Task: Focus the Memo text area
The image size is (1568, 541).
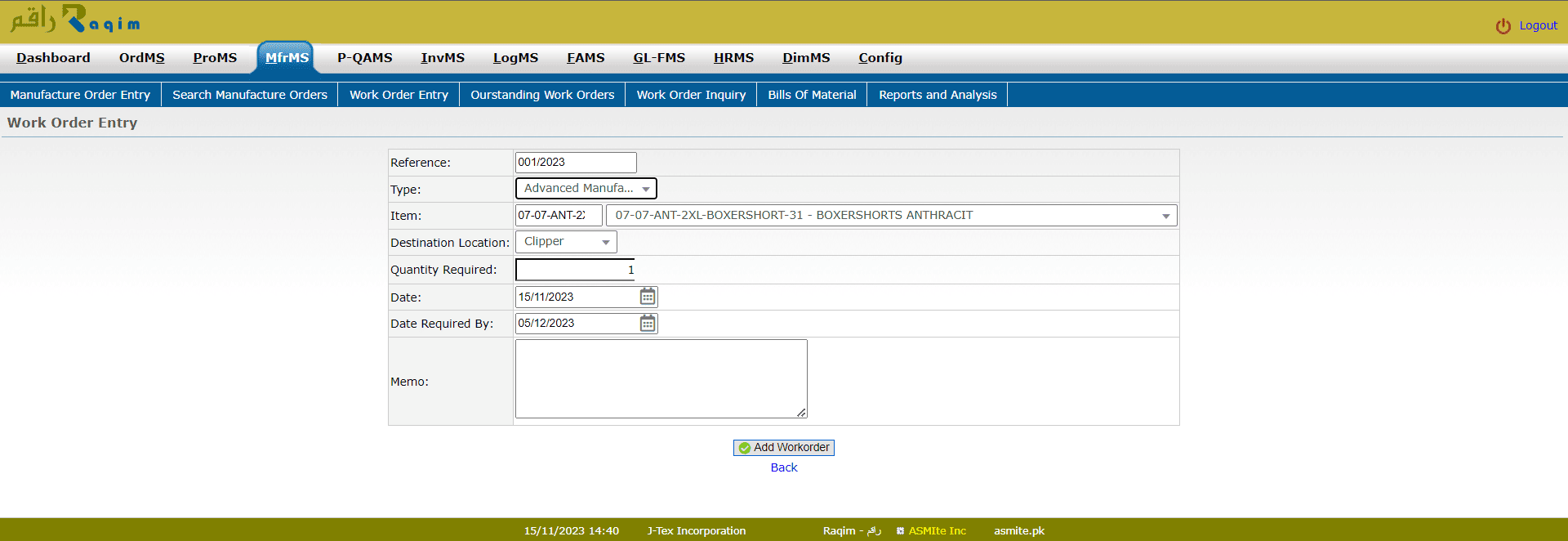Action: (x=661, y=378)
